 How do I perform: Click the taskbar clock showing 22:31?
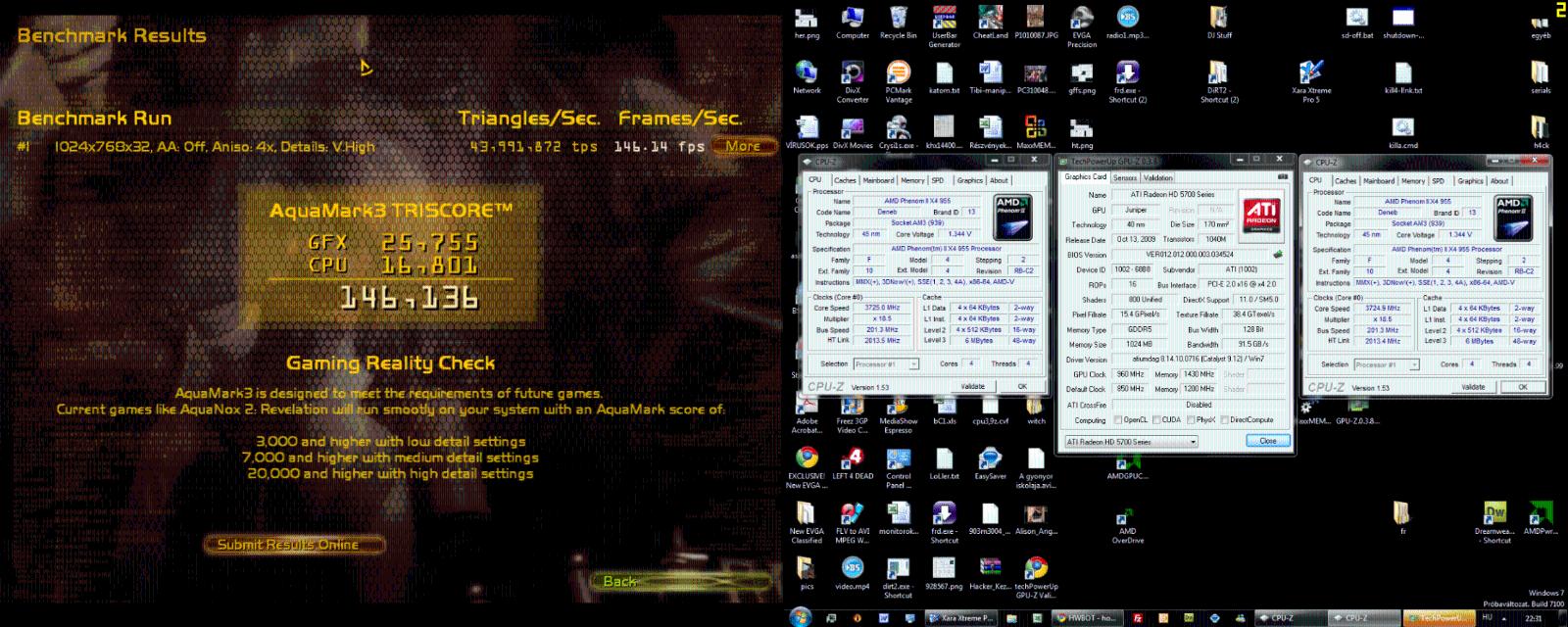[x=1534, y=618]
